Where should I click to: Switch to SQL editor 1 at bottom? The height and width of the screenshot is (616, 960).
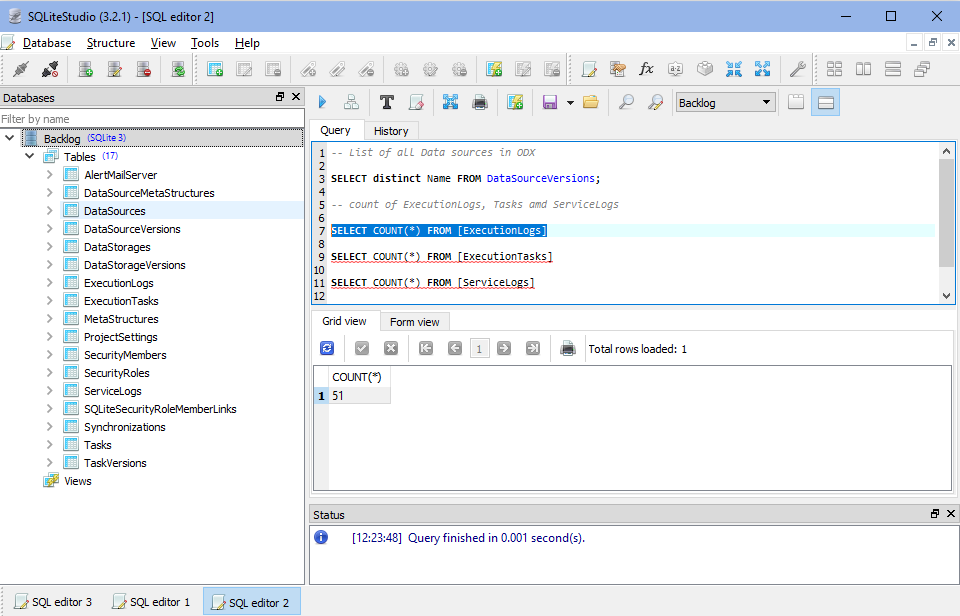tap(150, 602)
